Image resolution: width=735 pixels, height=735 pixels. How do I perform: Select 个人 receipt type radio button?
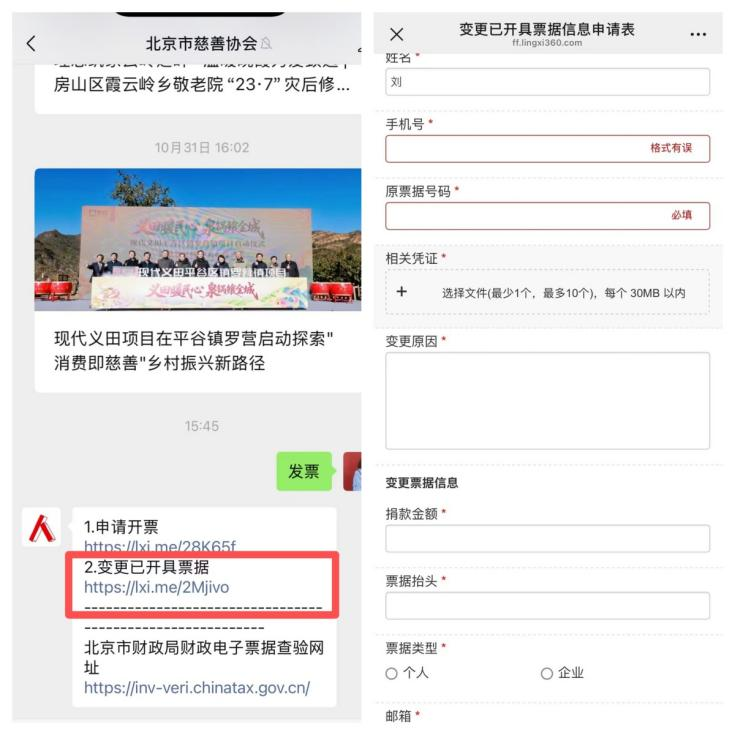pos(391,674)
